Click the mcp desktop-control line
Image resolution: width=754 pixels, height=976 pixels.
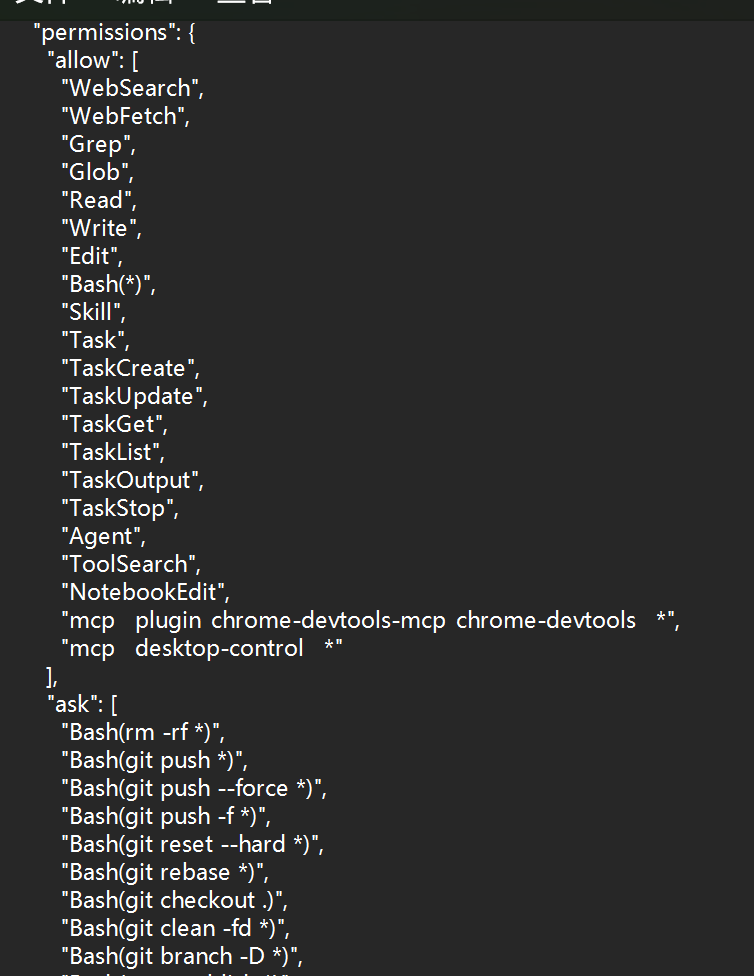coord(202,649)
